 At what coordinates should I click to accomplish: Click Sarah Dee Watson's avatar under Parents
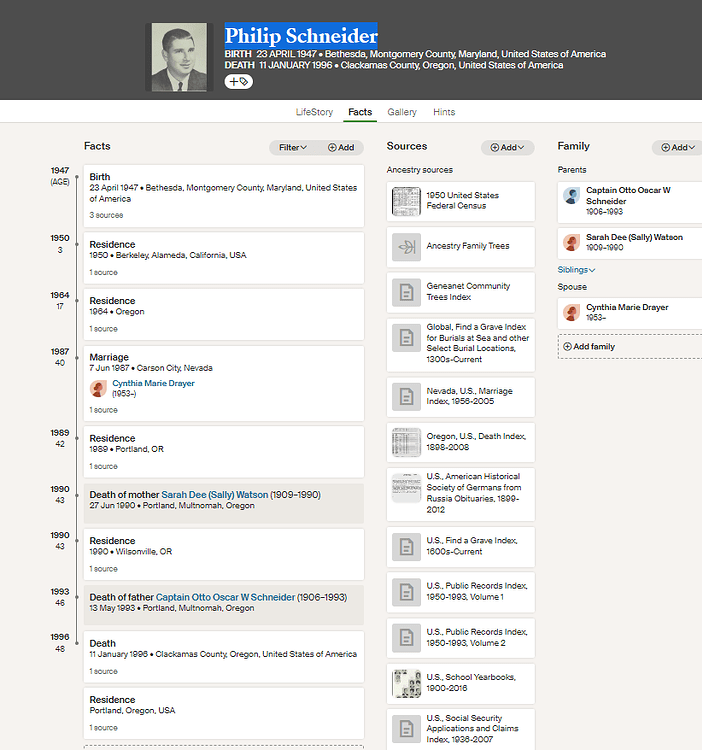pyautogui.click(x=572, y=242)
